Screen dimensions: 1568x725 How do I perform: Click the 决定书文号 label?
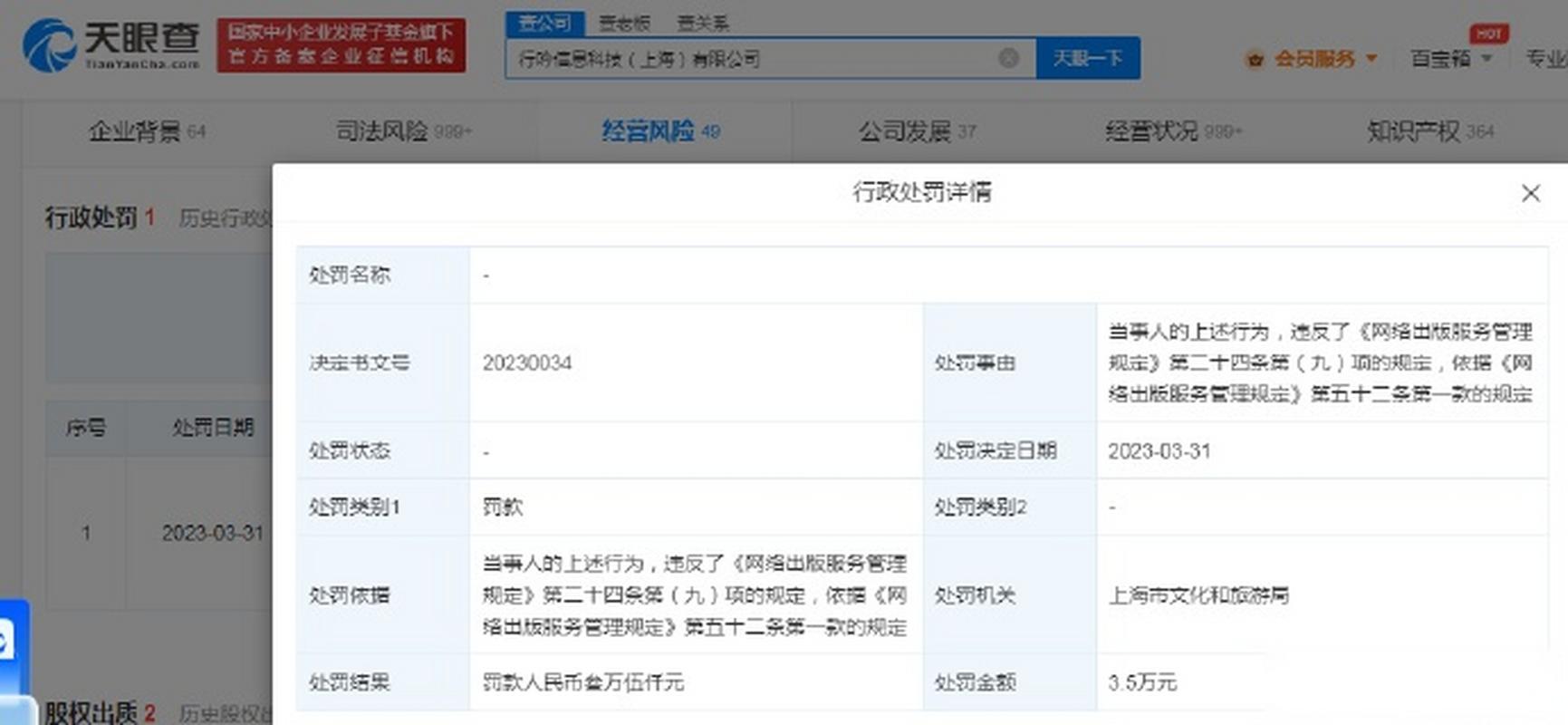[360, 362]
